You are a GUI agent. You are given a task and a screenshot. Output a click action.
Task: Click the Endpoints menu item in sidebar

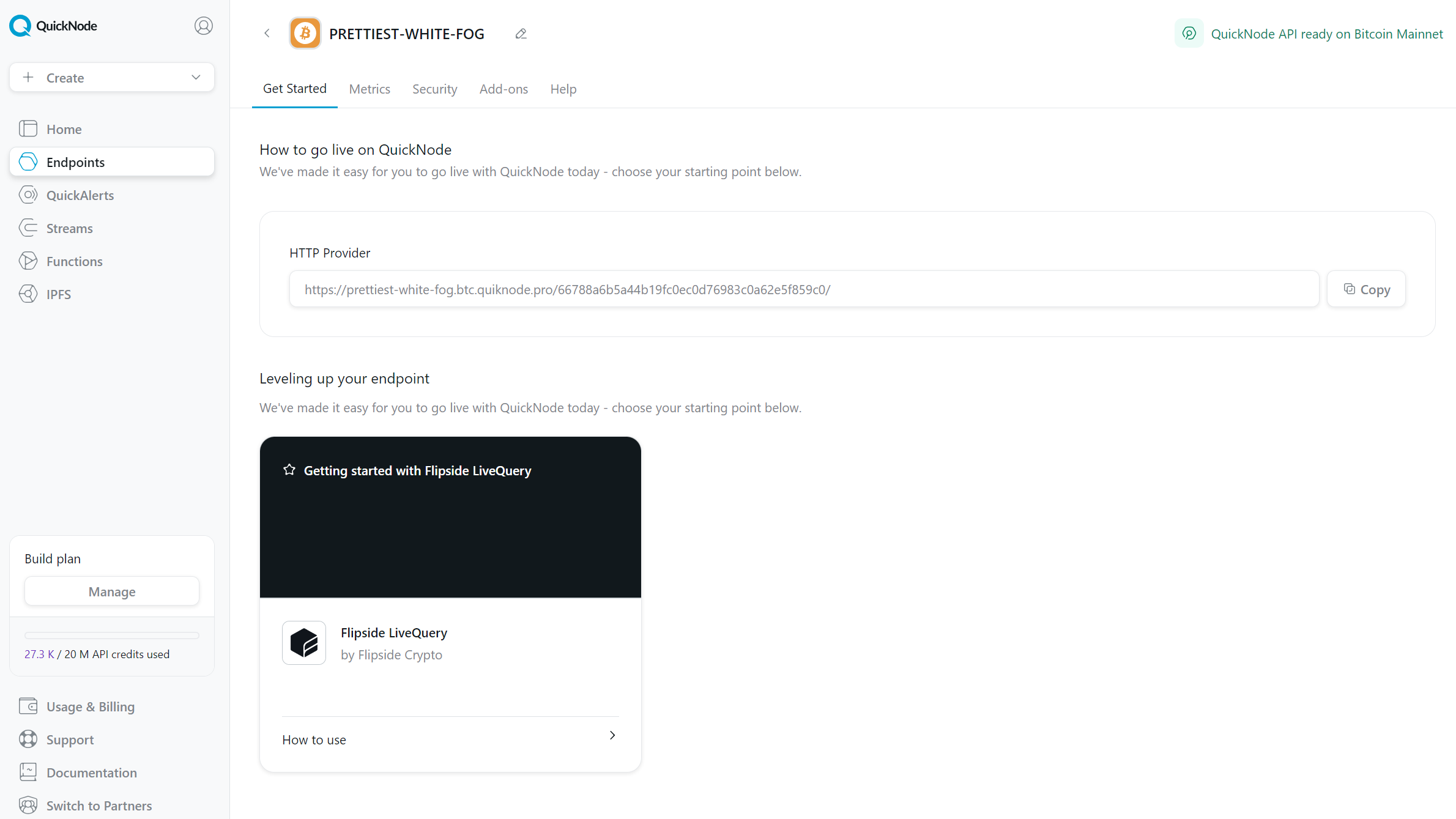coord(112,162)
